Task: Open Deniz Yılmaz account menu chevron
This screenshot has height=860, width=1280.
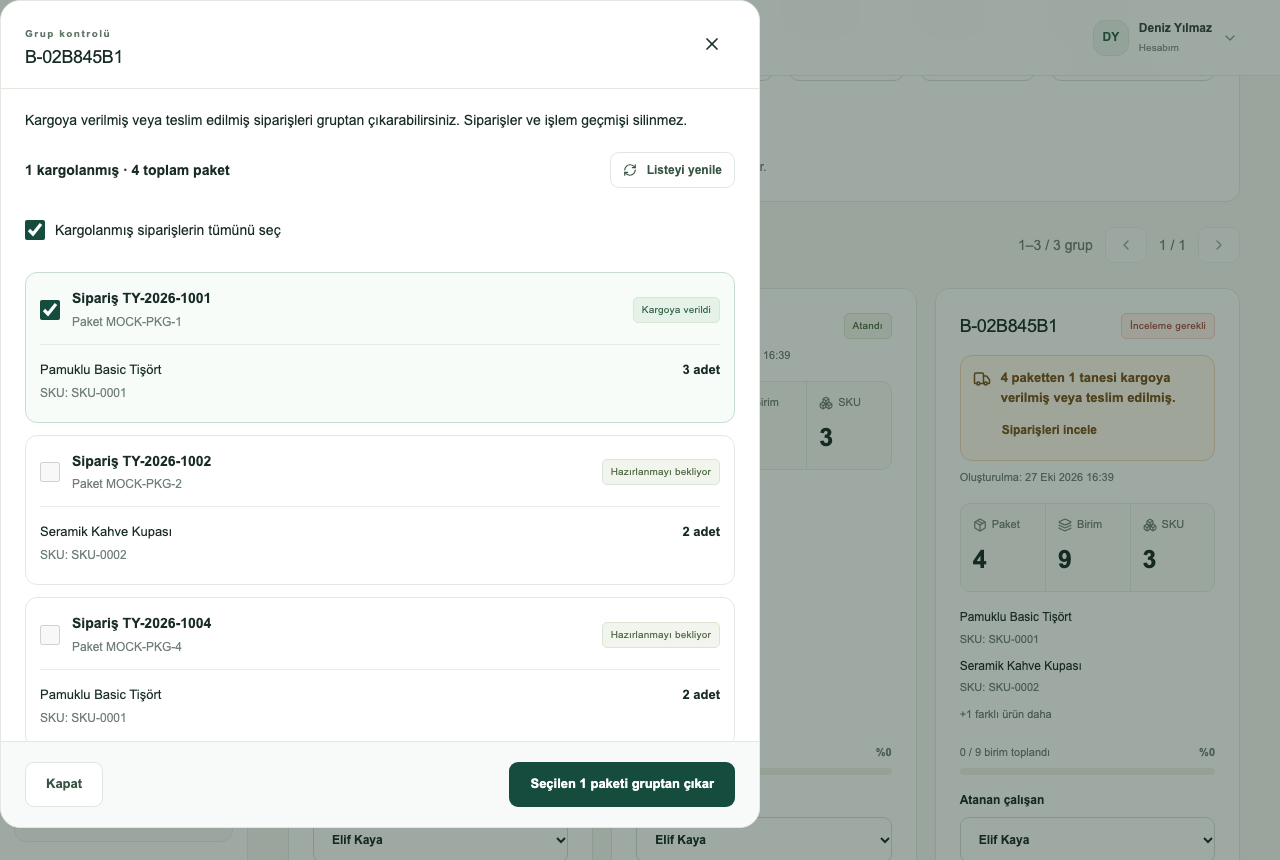Action: coord(1230,38)
